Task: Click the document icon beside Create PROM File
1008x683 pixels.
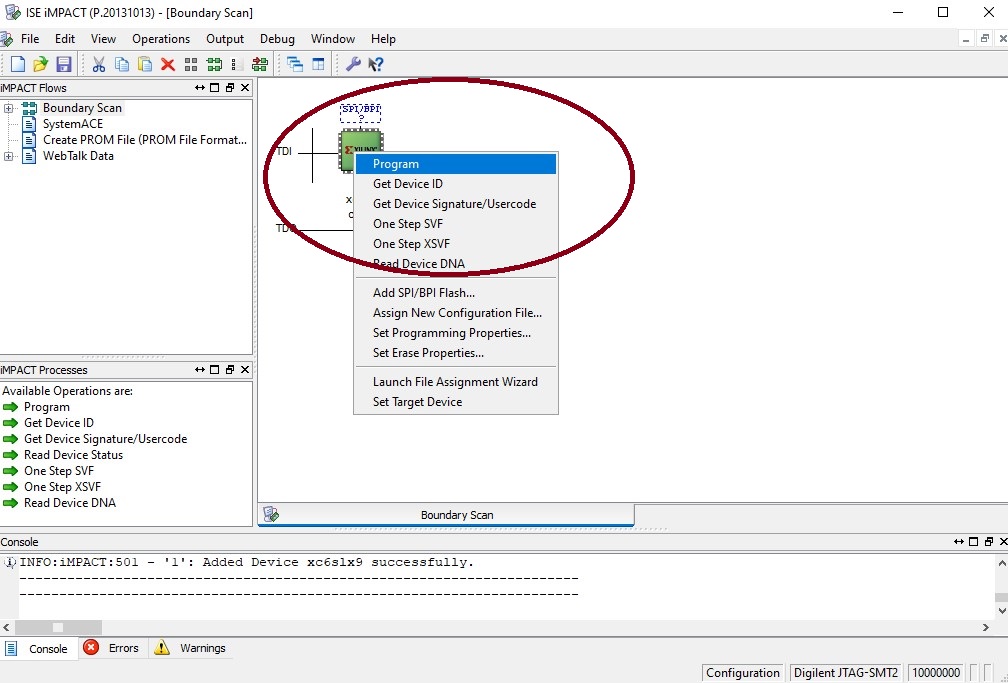Action: click(29, 140)
